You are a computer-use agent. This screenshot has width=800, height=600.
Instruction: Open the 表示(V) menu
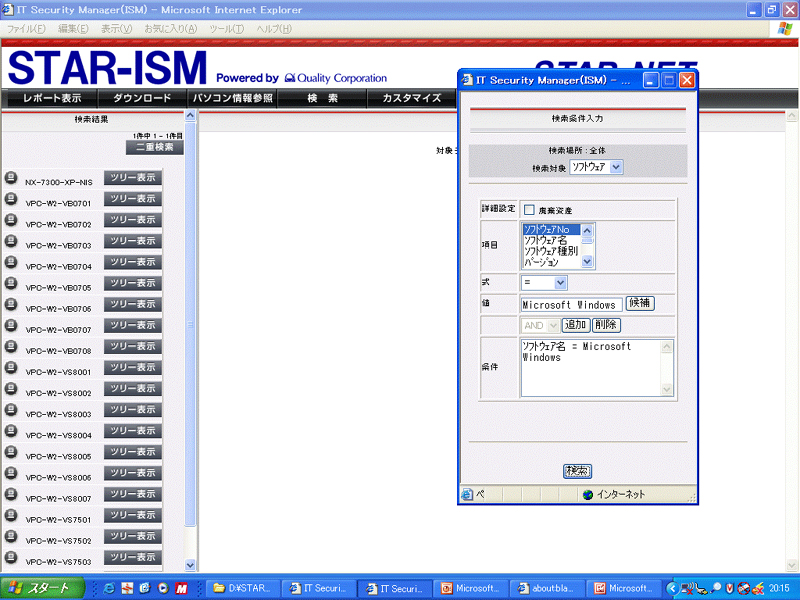click(116, 29)
